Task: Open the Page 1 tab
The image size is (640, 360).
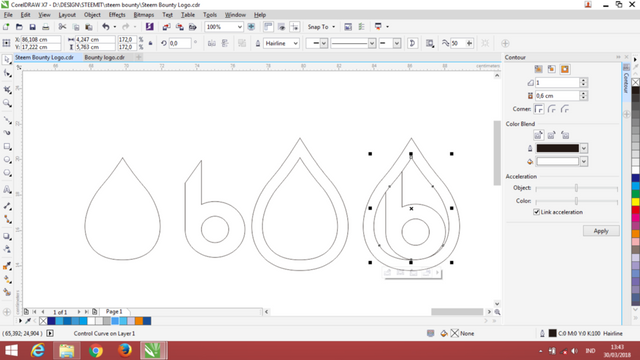Action: pos(114,311)
